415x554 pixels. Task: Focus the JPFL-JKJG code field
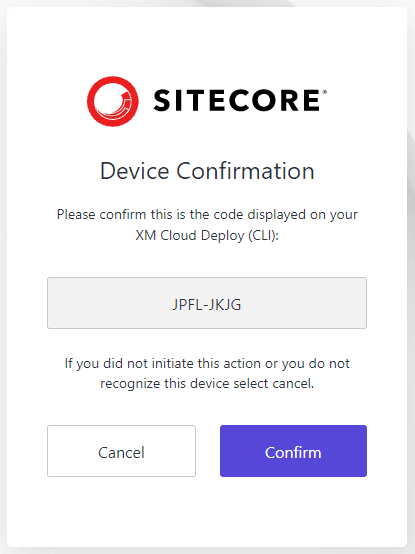pyautogui.click(x=207, y=303)
